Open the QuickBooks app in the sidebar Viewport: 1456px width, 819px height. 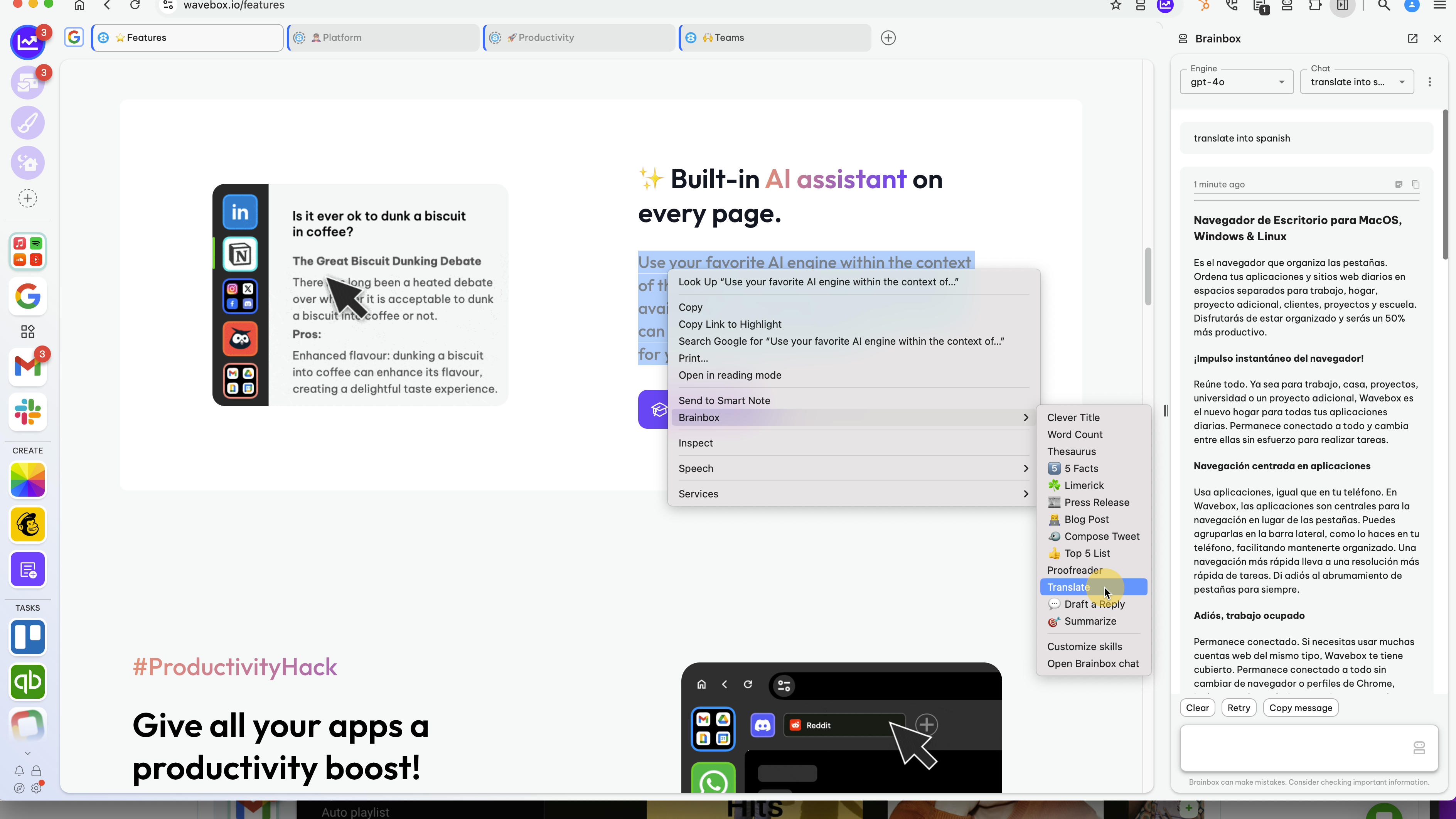tap(28, 681)
